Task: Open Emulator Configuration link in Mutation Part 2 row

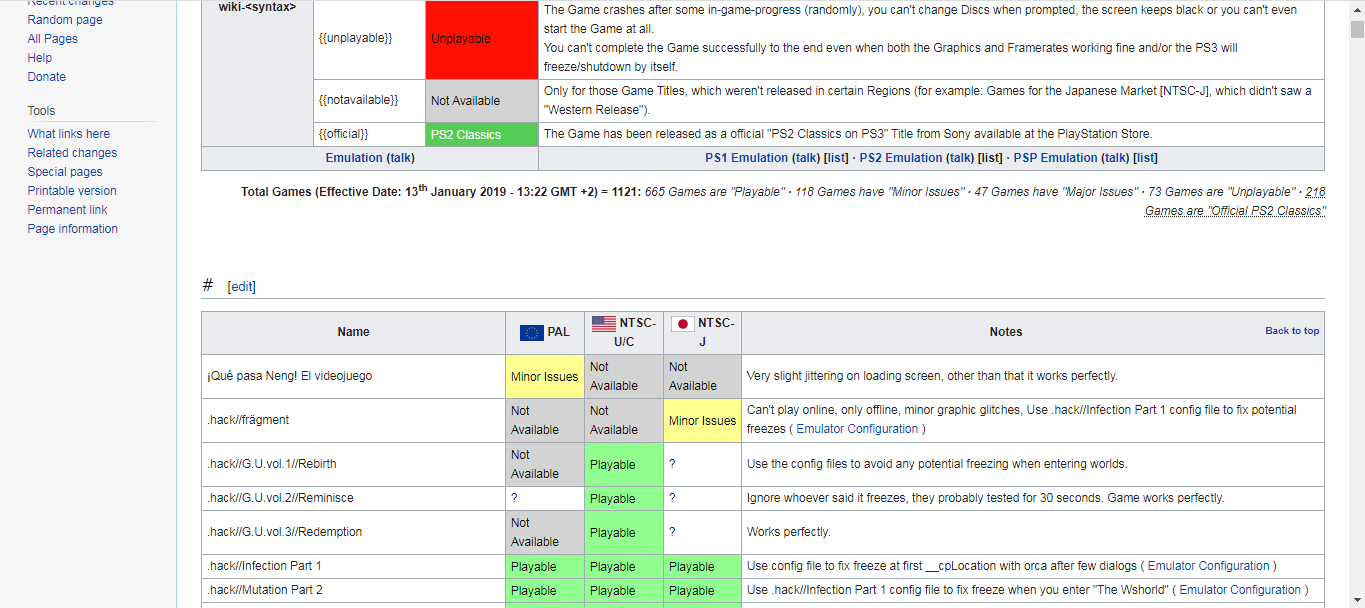Action: [x=1240, y=590]
